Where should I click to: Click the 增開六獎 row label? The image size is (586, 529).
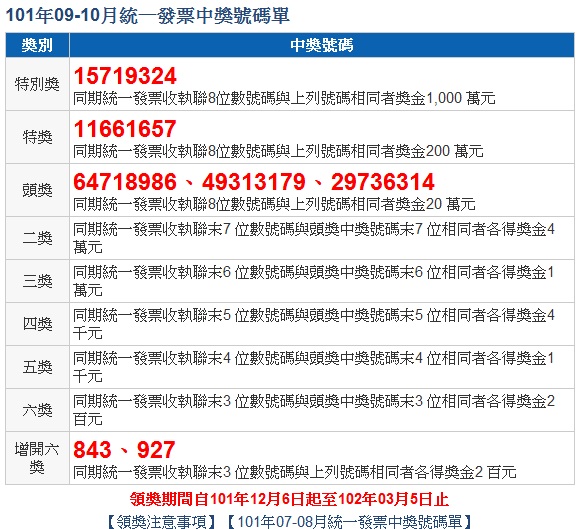tap(37, 458)
